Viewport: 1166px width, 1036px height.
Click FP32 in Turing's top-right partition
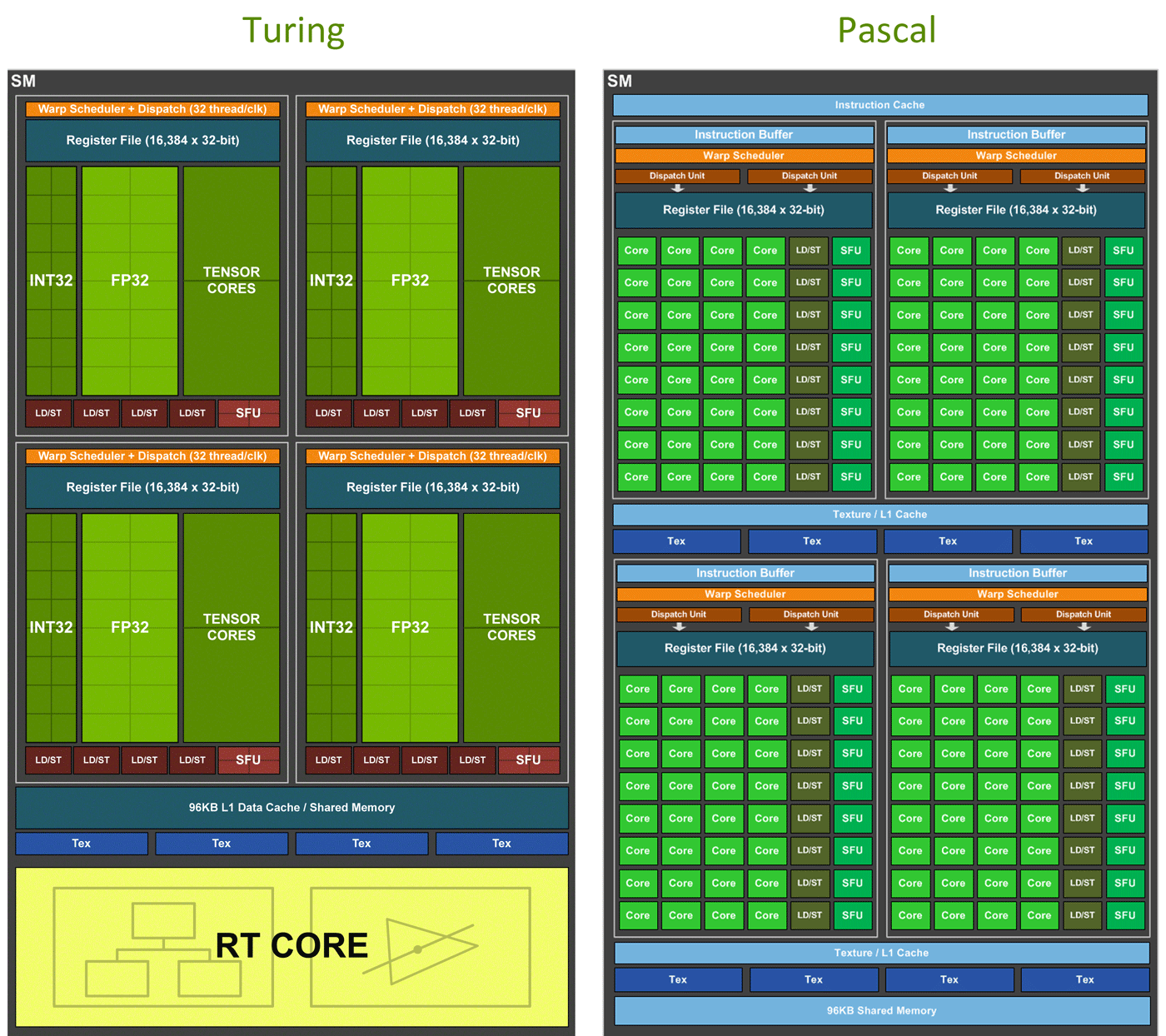410,281
